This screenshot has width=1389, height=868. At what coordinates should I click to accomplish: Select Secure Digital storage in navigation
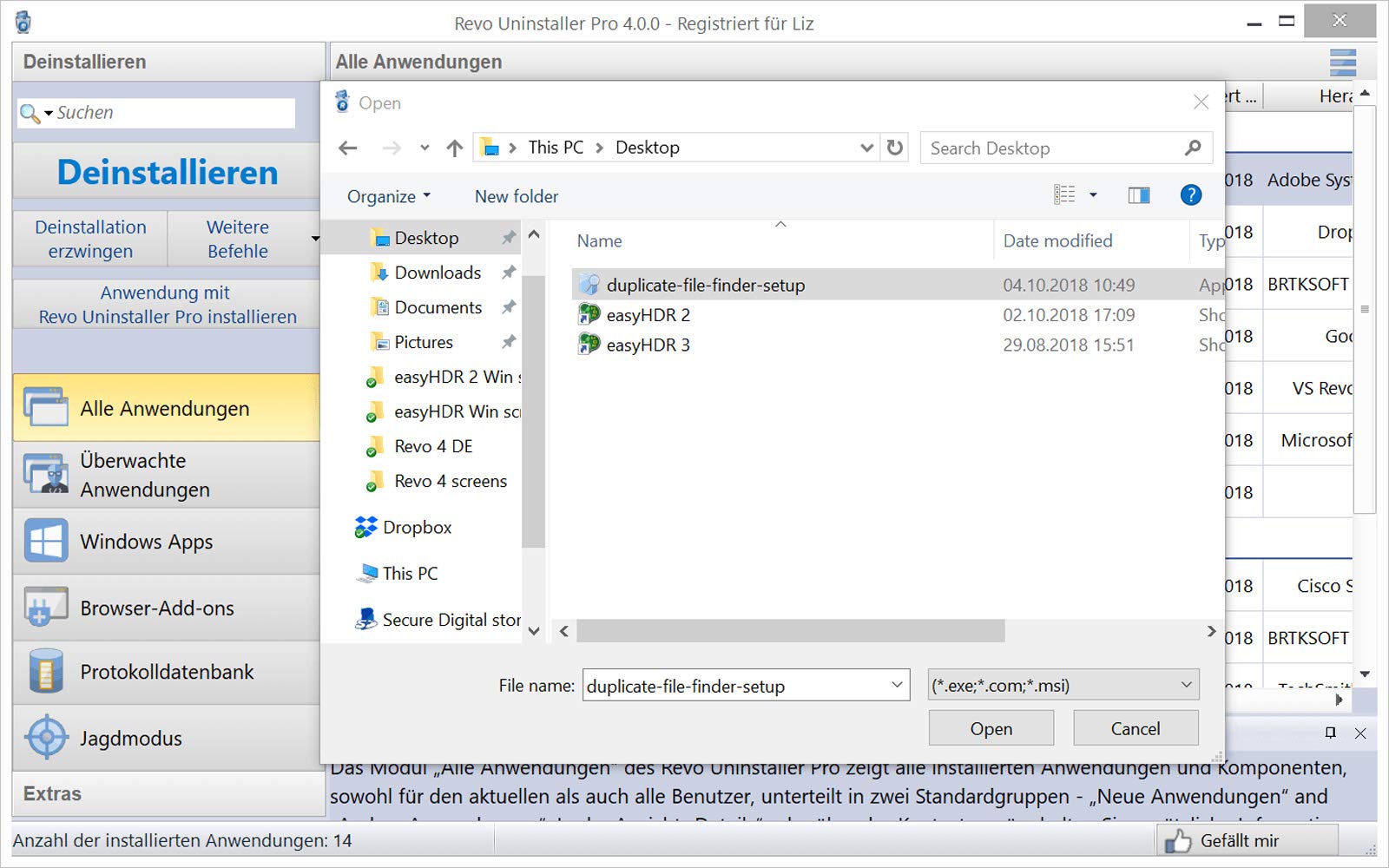[438, 620]
